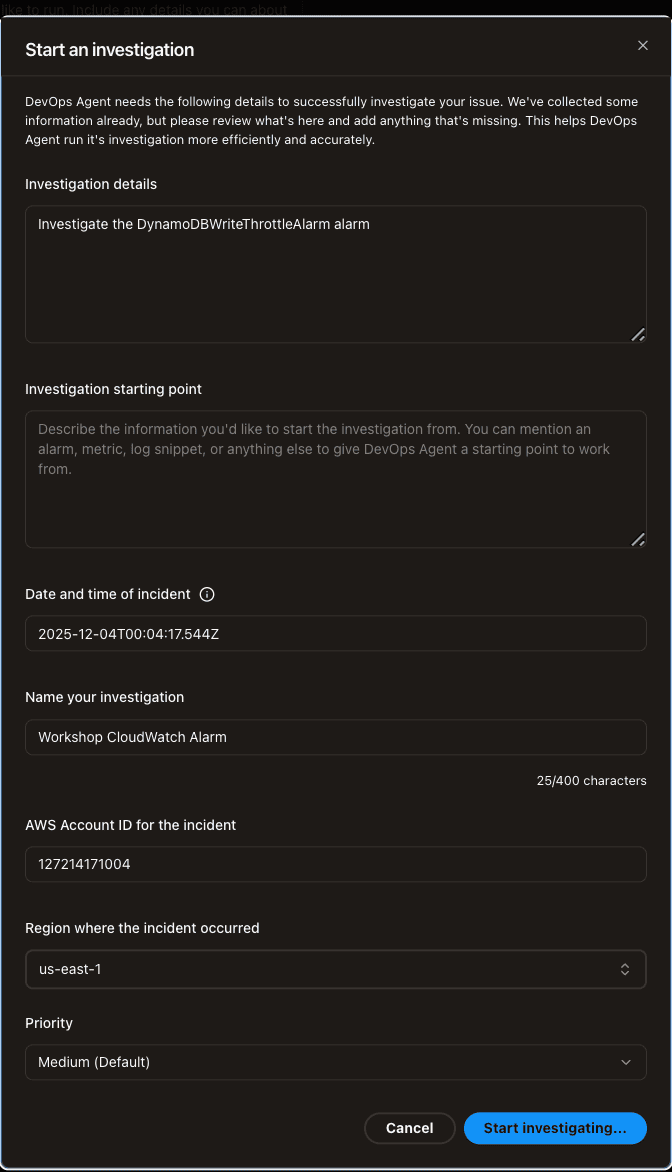This screenshot has width=672, height=1172.
Task: Expand the Medium (Default) priority dropdown
Action: 335,1062
